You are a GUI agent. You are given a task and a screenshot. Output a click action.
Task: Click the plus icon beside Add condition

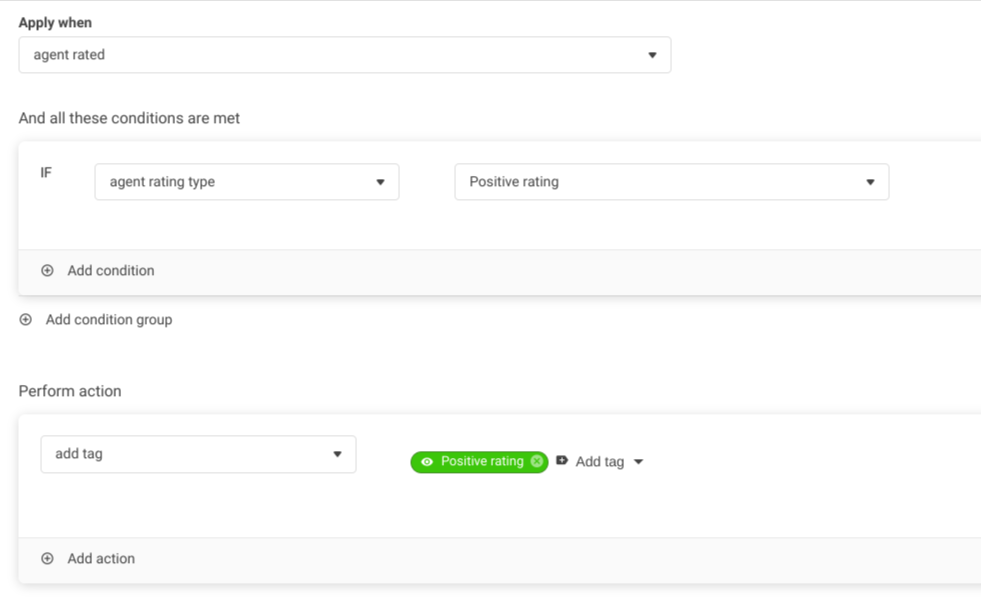[47, 271]
